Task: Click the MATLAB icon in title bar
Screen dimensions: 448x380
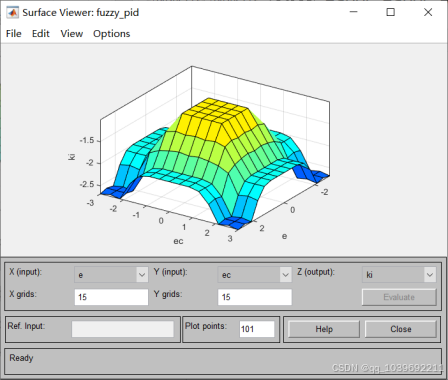Action: (x=12, y=13)
